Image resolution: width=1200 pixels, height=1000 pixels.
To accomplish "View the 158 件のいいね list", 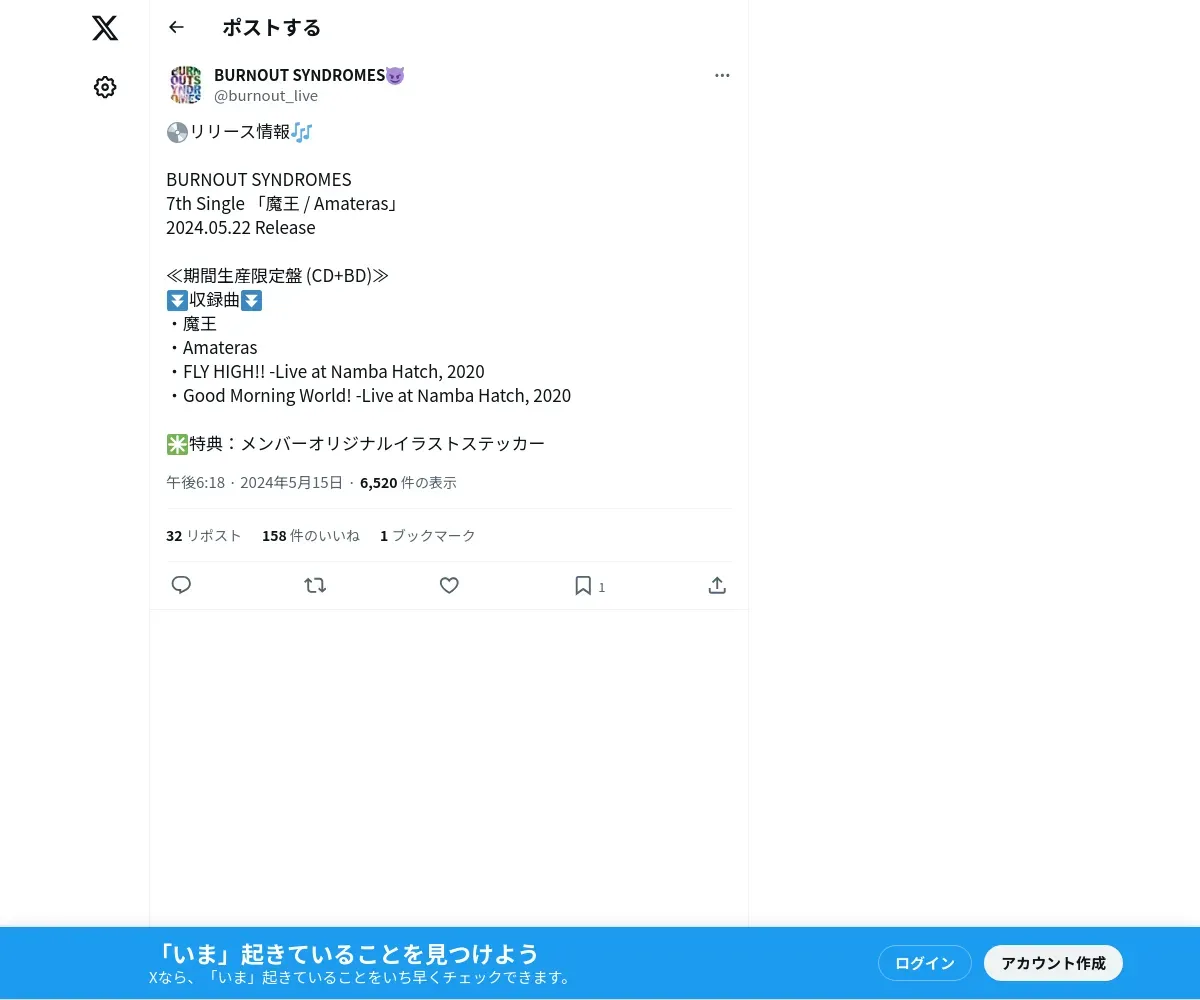I will 311,535.
